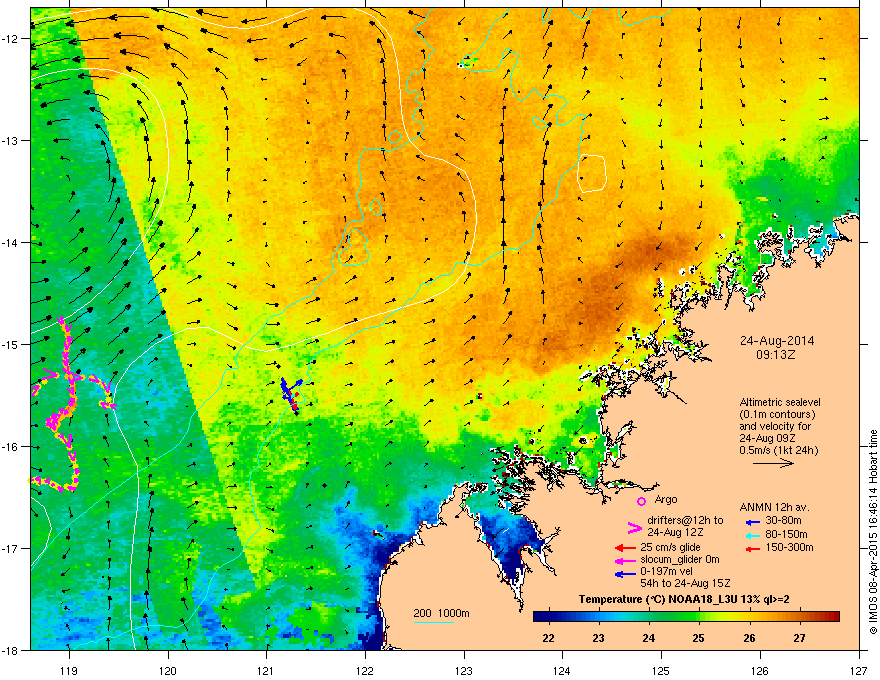Screen dimensions: 880x680
Task: Click the longitude axis label 120
Action: 167,670
